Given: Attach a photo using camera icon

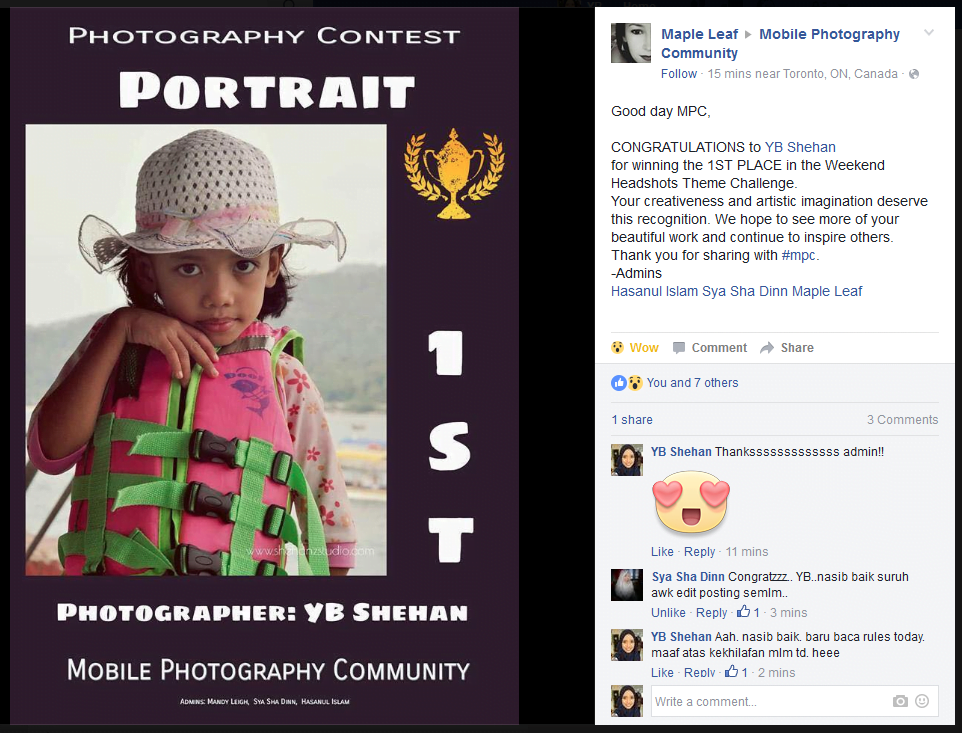Looking at the screenshot, I should 900,701.
